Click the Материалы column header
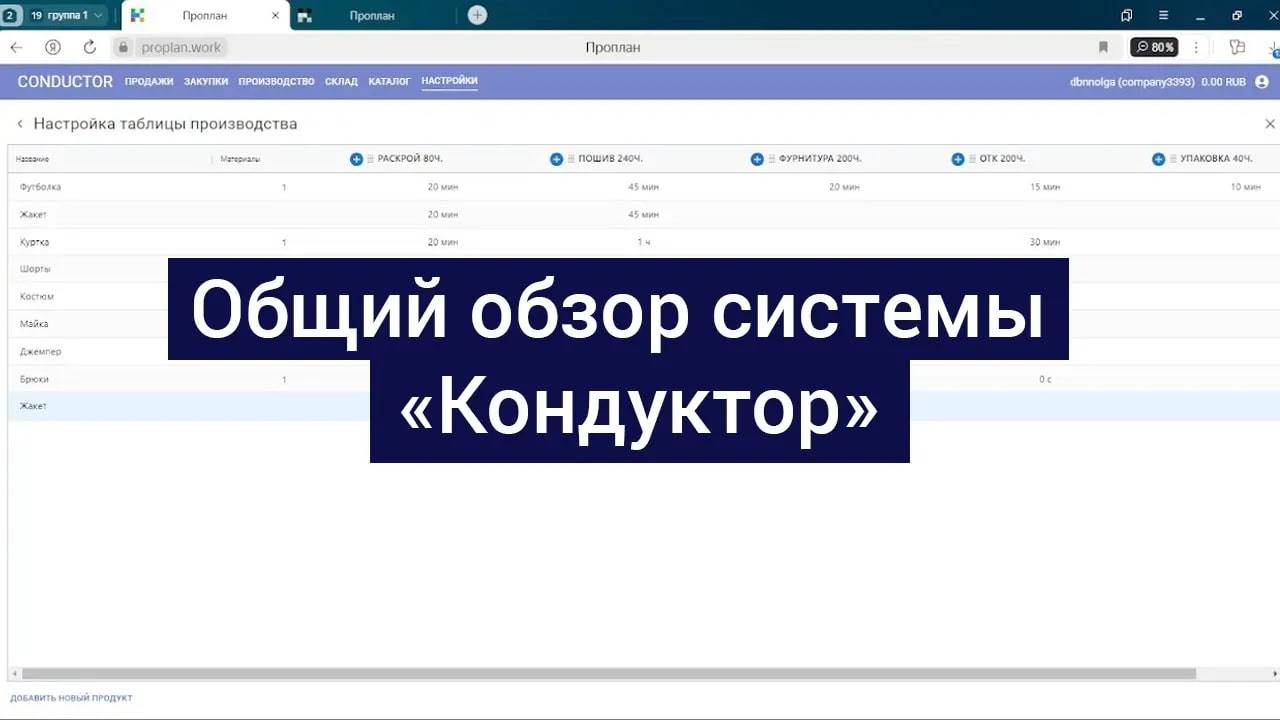1280x720 pixels. click(x=241, y=159)
